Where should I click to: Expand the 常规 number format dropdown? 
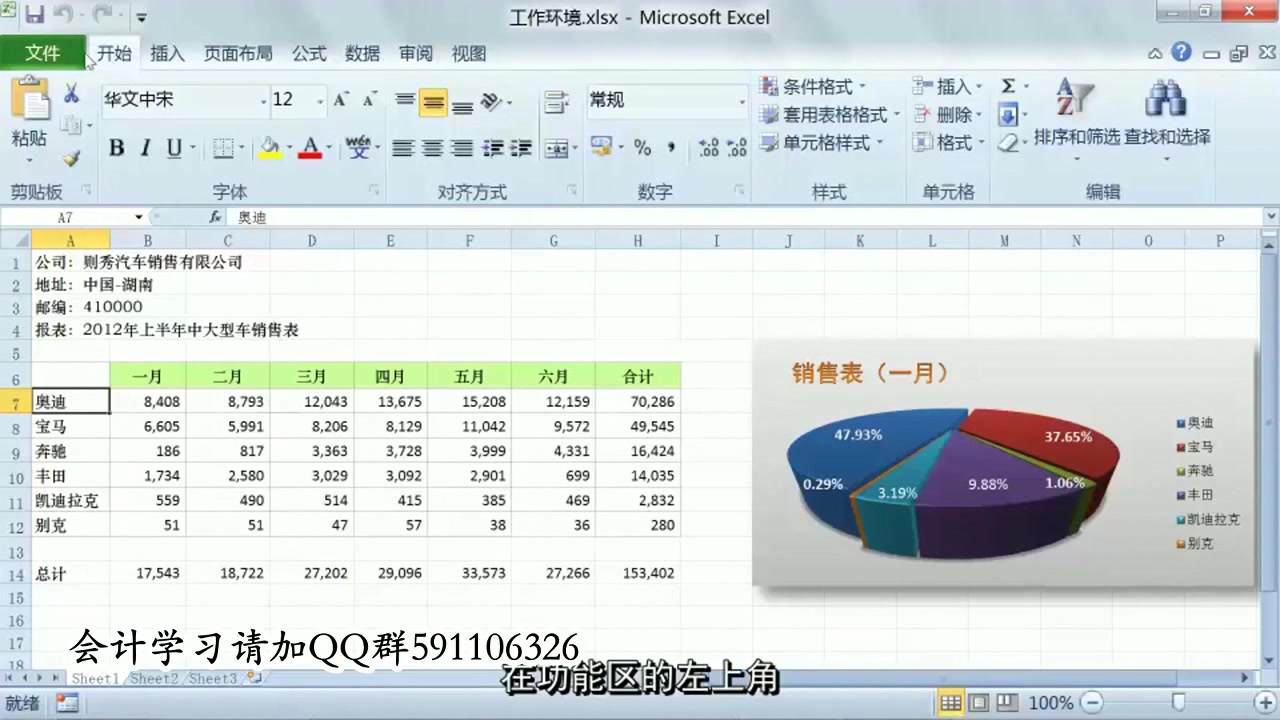click(740, 100)
